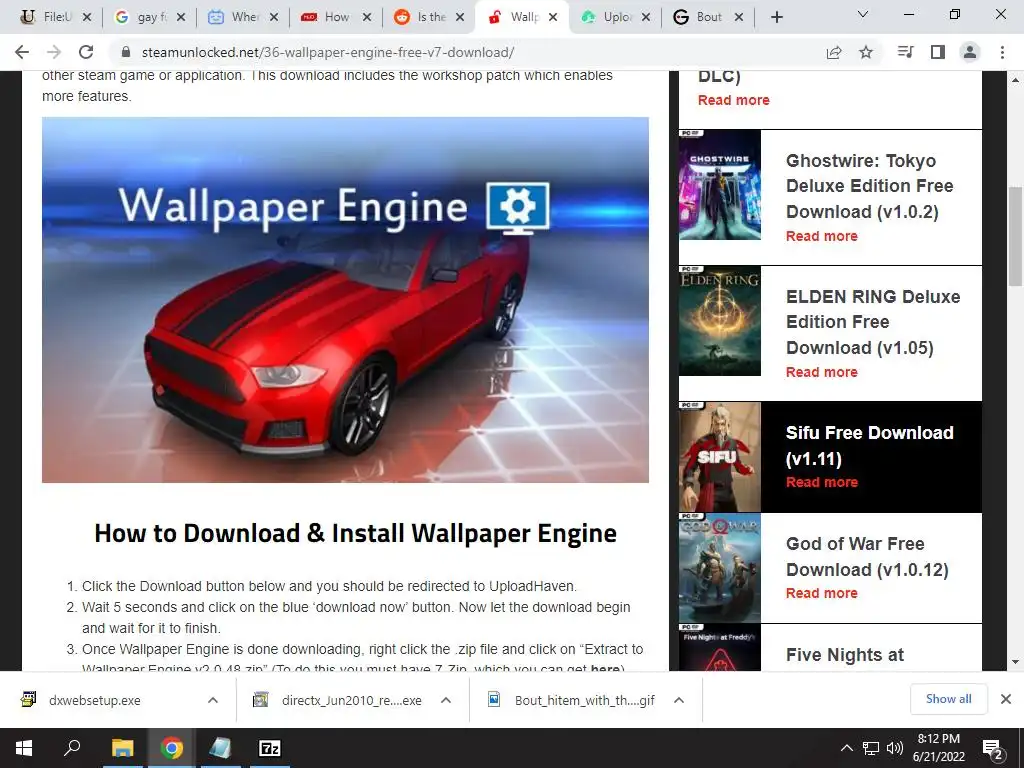Close the 'Wallp' tab
This screenshot has height=768, width=1024.
click(553, 17)
